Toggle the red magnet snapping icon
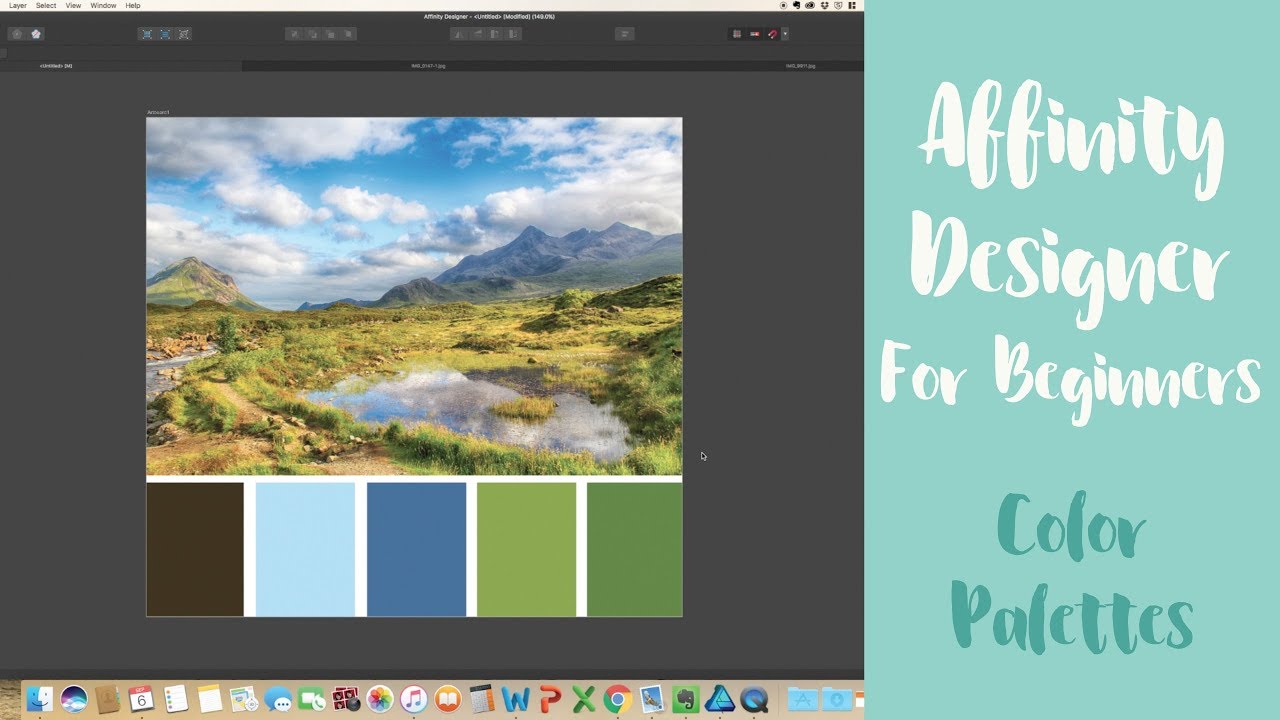The image size is (1280, 720). pos(772,34)
